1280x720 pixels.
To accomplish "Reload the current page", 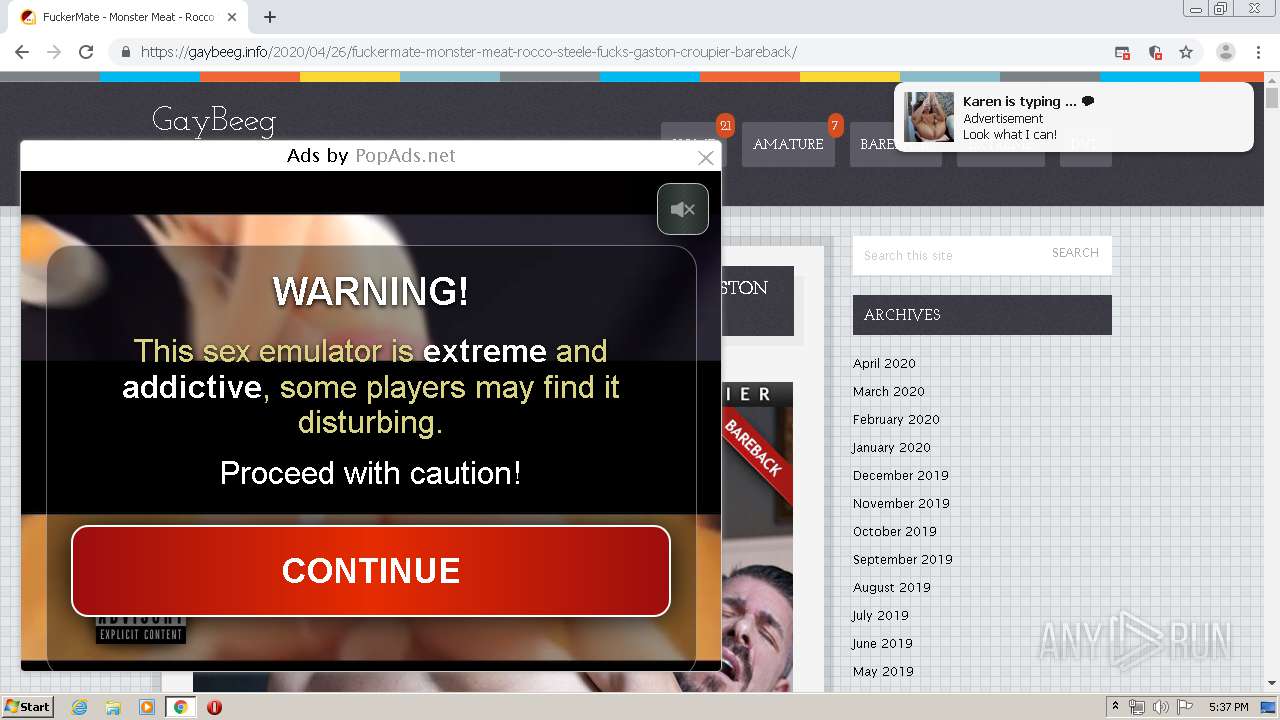I will (86, 52).
